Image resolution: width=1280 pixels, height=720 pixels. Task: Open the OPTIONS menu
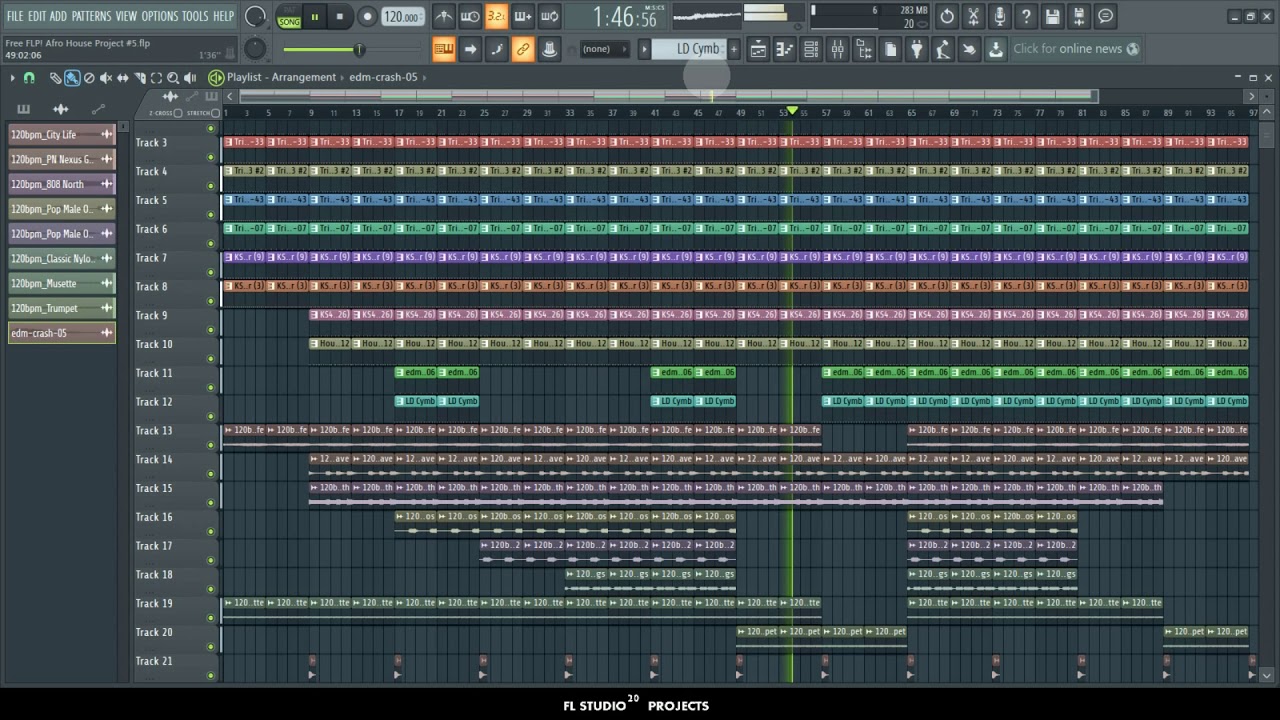[x=159, y=16]
